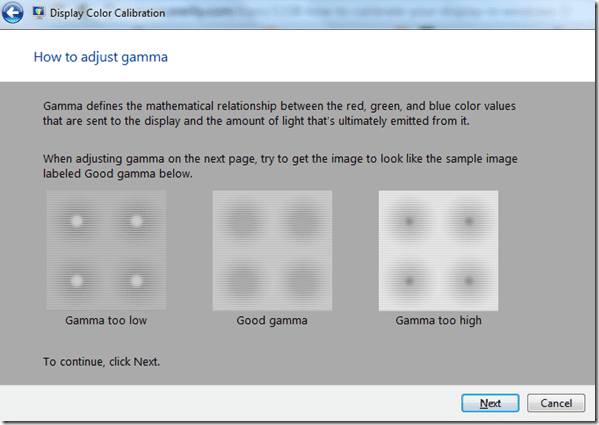Image resolution: width=599 pixels, height=425 pixels.
Task: Click the 'Gamma too high' caption
Action: 438,320
